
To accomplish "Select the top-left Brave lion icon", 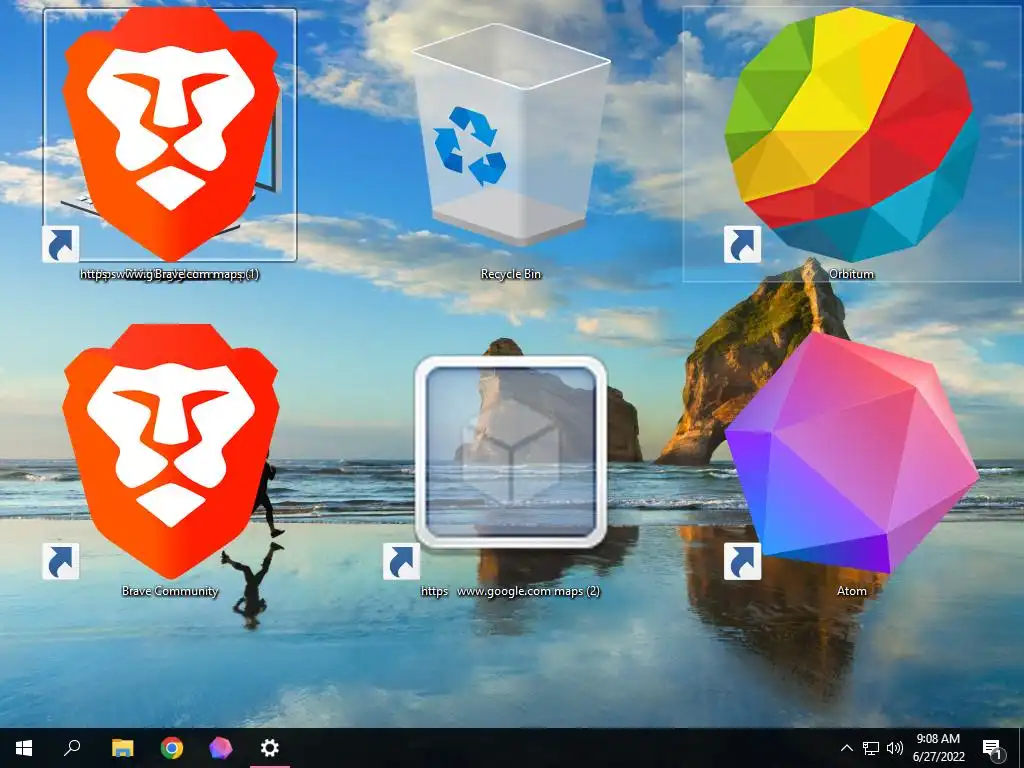I will (170, 135).
